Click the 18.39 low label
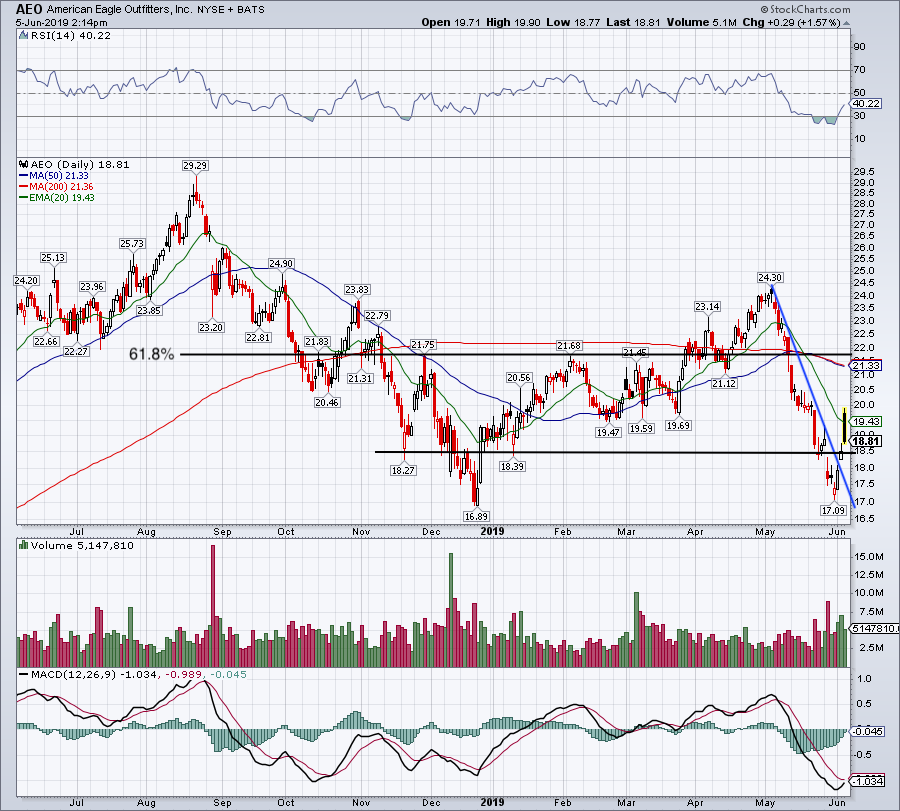 tap(512, 467)
